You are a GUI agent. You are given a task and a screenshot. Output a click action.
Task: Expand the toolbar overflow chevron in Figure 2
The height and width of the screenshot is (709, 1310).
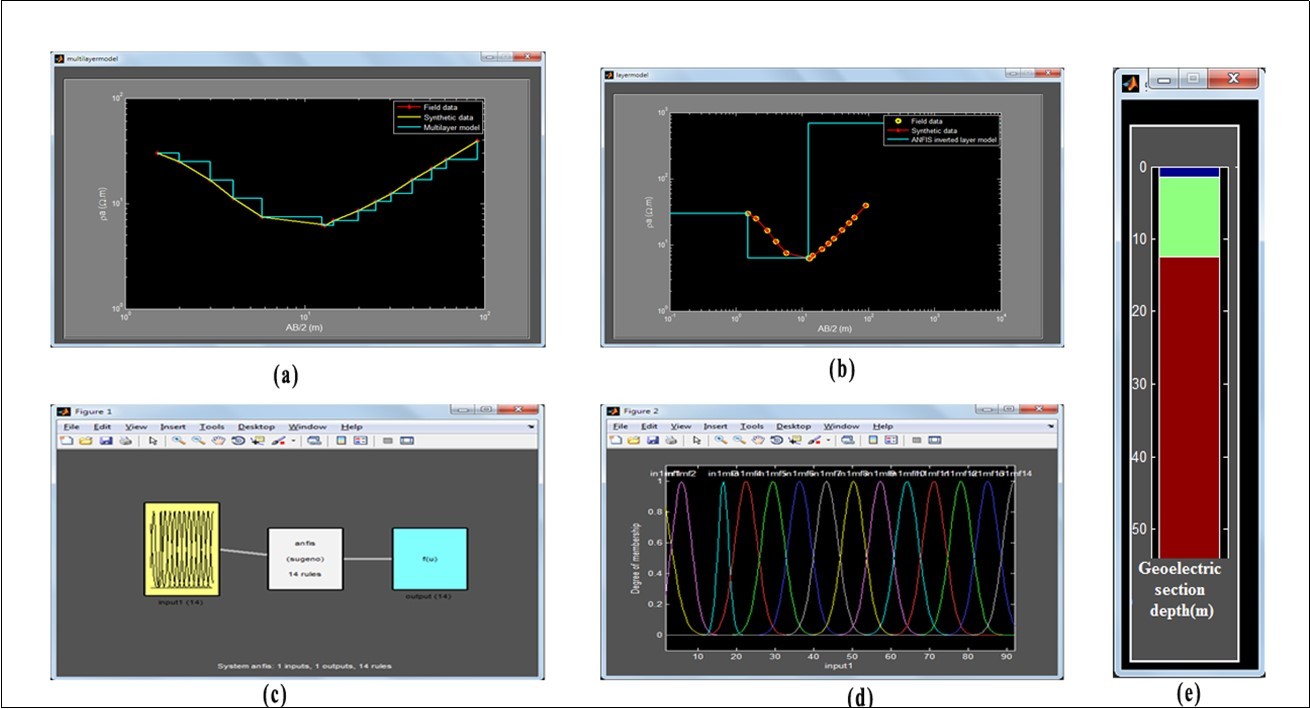tap(1050, 427)
